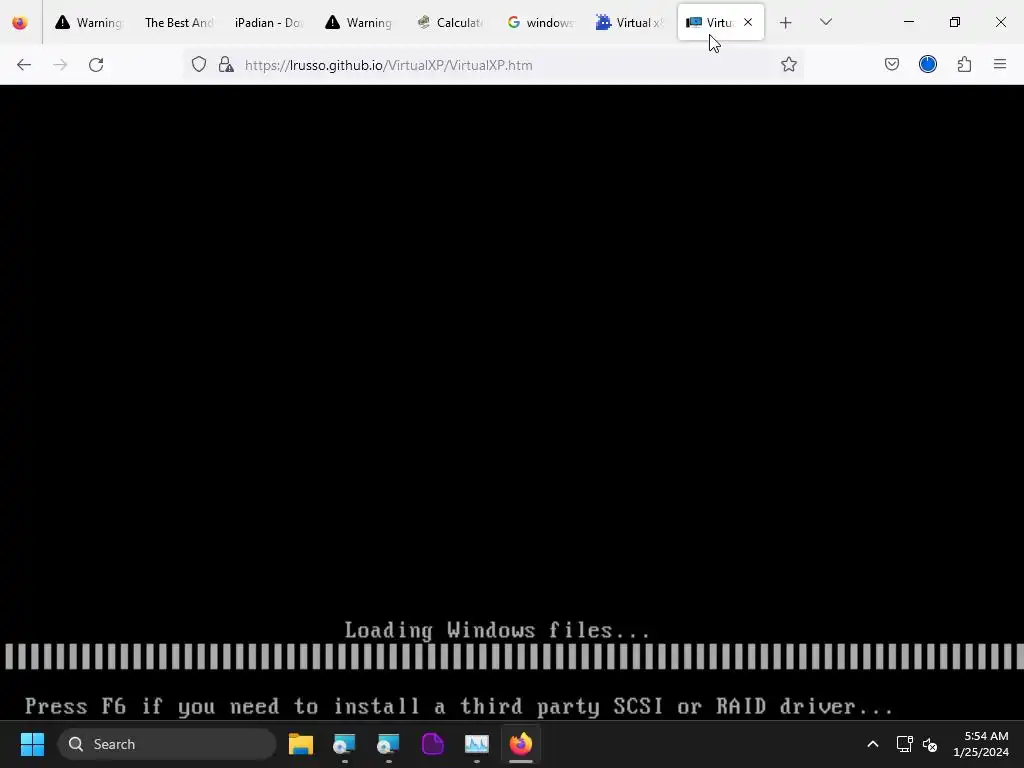This screenshot has height=768, width=1024.
Task: Open second installer app in taskbar
Action: click(x=389, y=744)
